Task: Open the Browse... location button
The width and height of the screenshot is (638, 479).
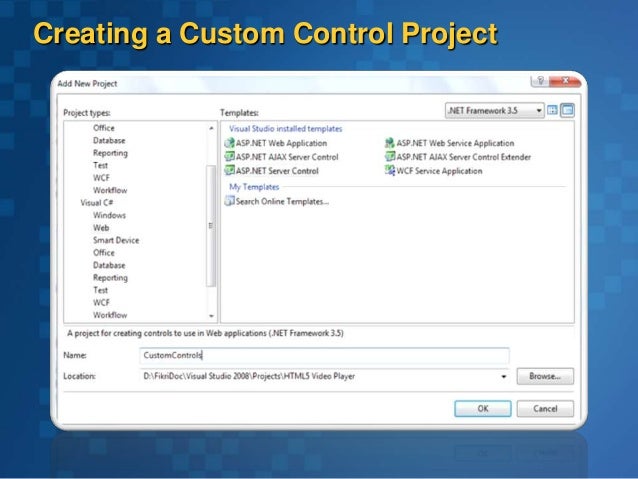Action: 545,376
